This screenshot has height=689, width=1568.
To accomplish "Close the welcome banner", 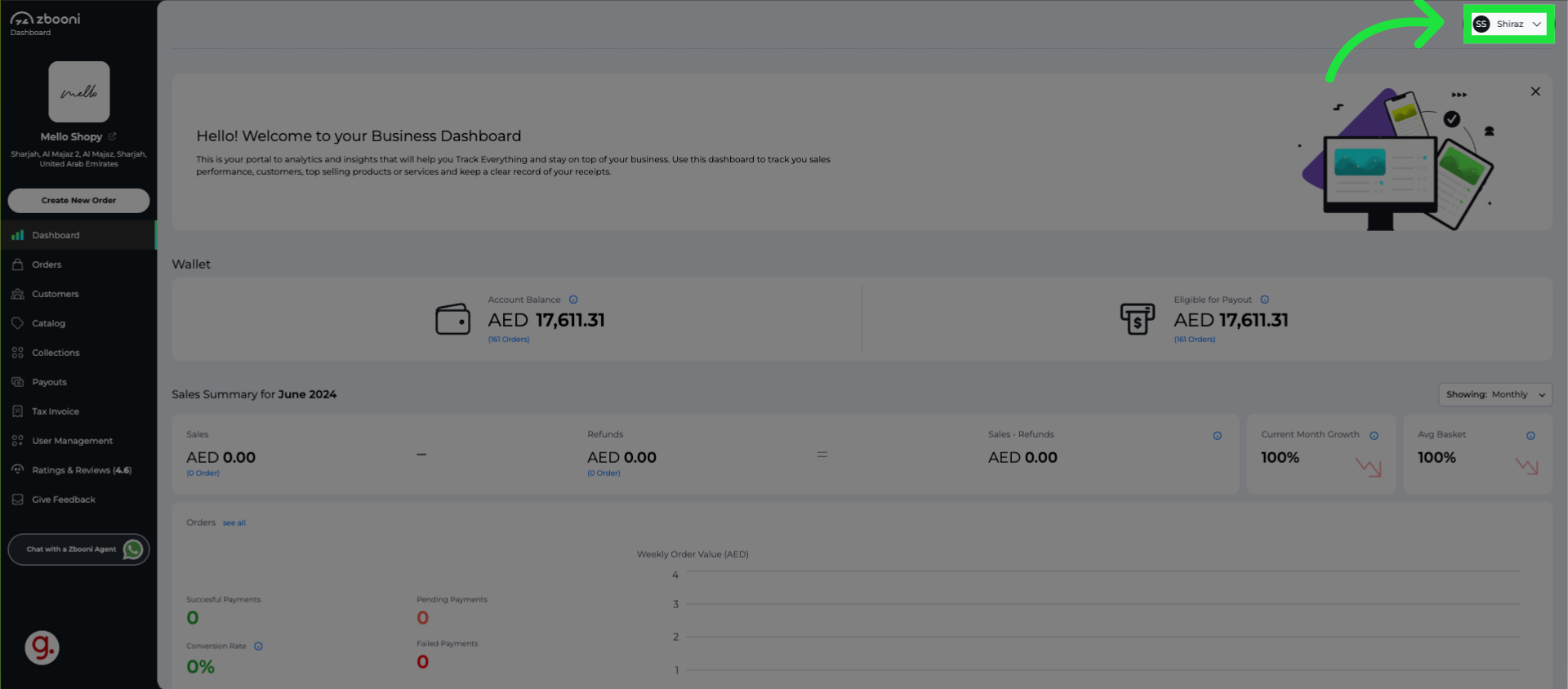I will [1535, 91].
